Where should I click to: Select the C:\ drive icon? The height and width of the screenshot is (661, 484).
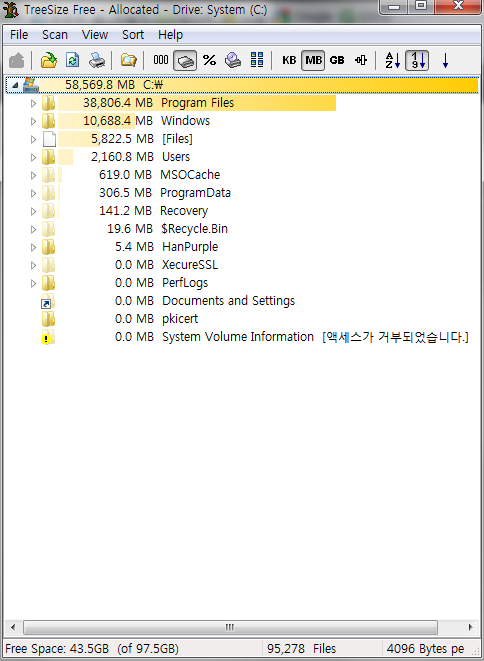tap(30, 85)
